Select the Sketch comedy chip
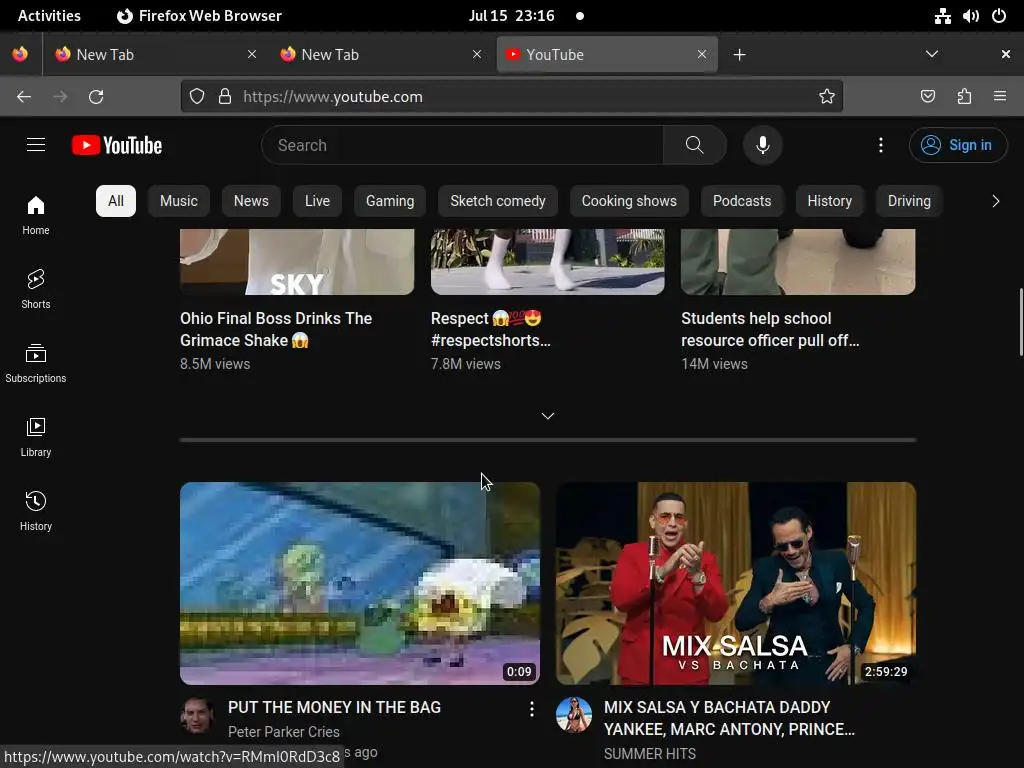The width and height of the screenshot is (1024, 768). (x=498, y=201)
